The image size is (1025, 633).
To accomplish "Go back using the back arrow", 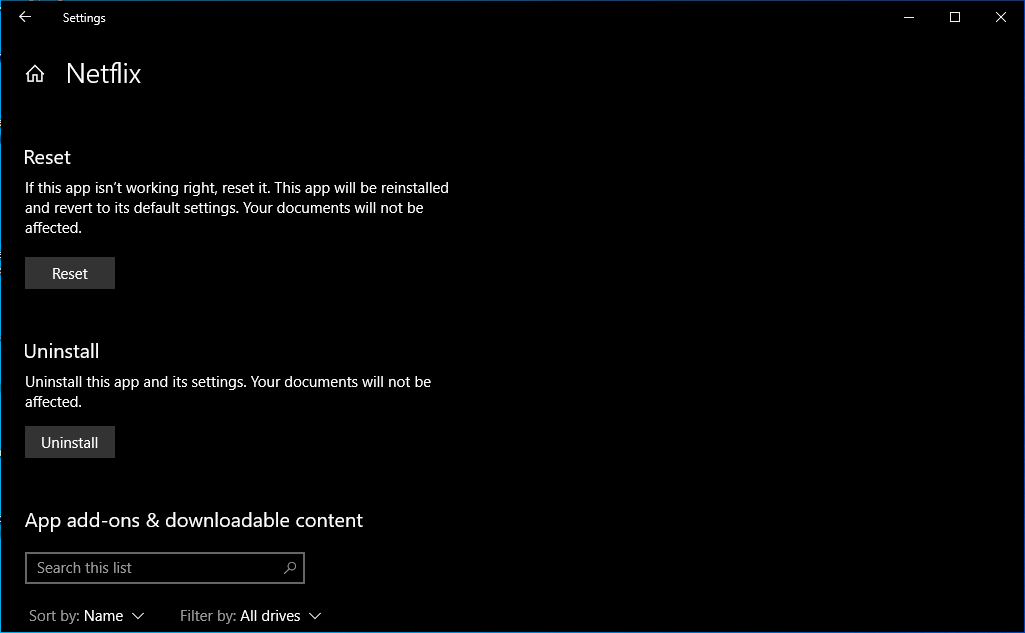I will pos(25,17).
